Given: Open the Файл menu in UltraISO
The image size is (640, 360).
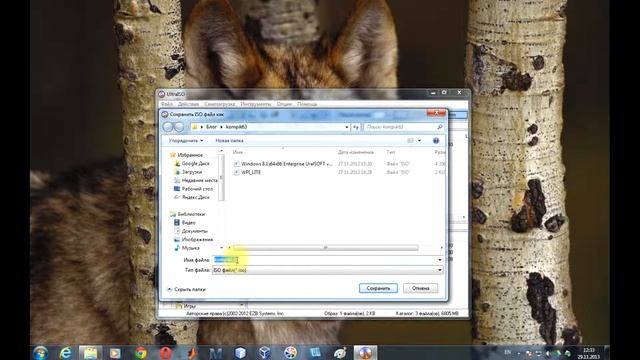Looking at the screenshot, I should point(167,104).
